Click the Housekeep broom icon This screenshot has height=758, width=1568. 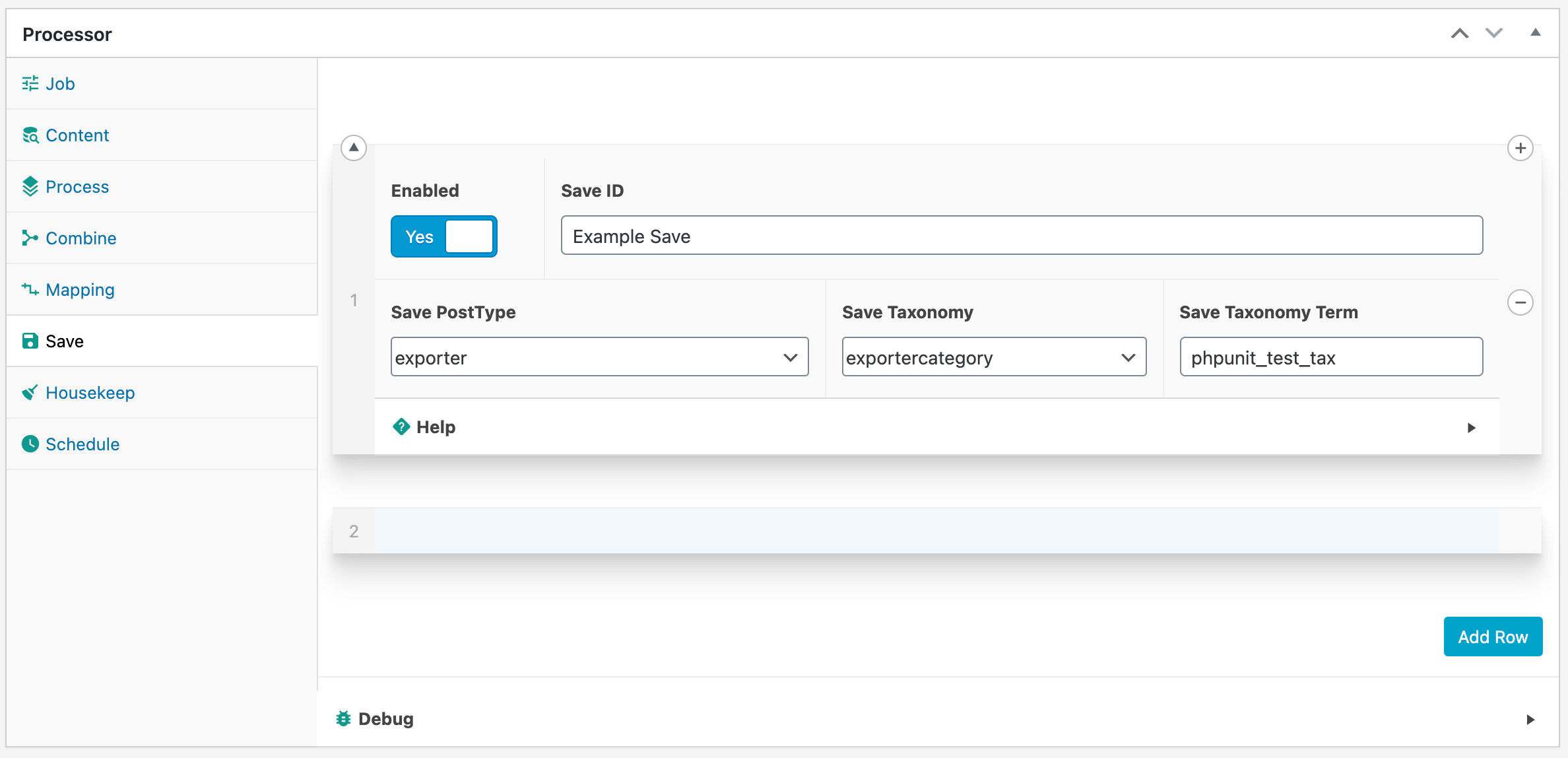click(x=30, y=393)
